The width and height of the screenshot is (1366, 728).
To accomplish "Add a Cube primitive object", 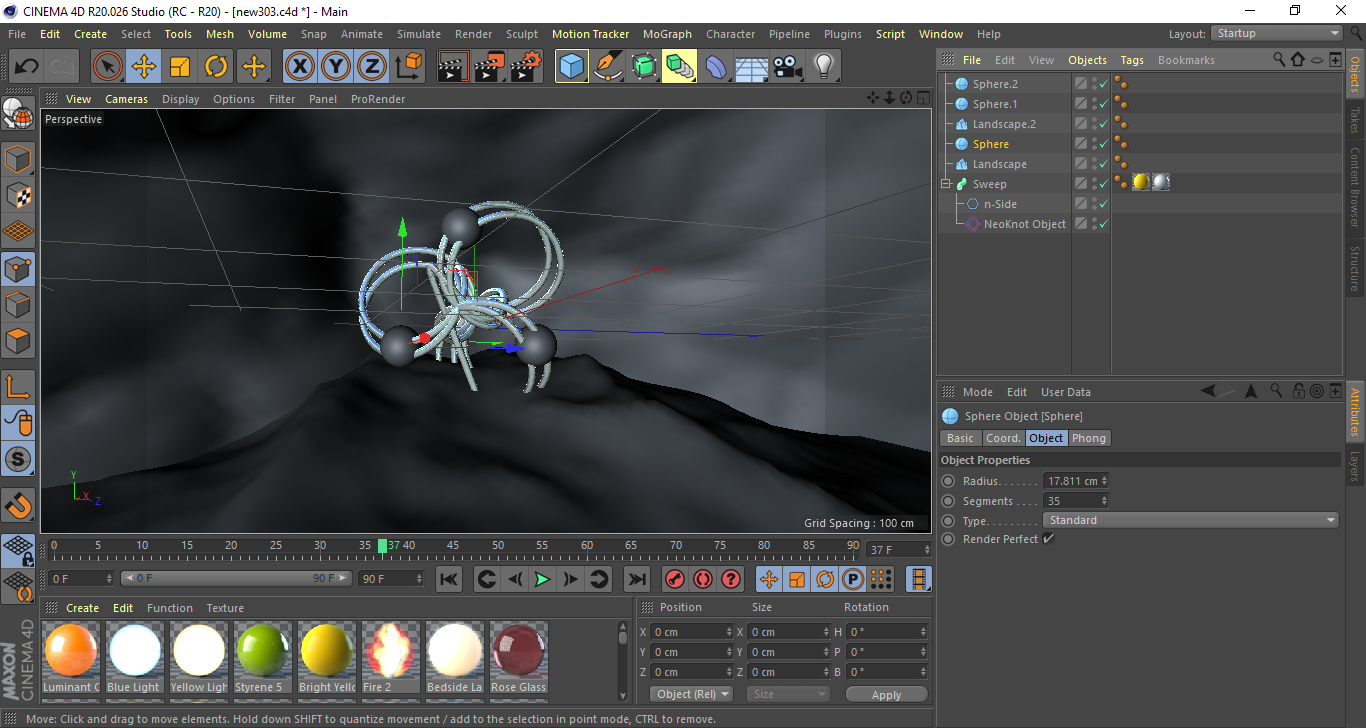I will (x=572, y=67).
